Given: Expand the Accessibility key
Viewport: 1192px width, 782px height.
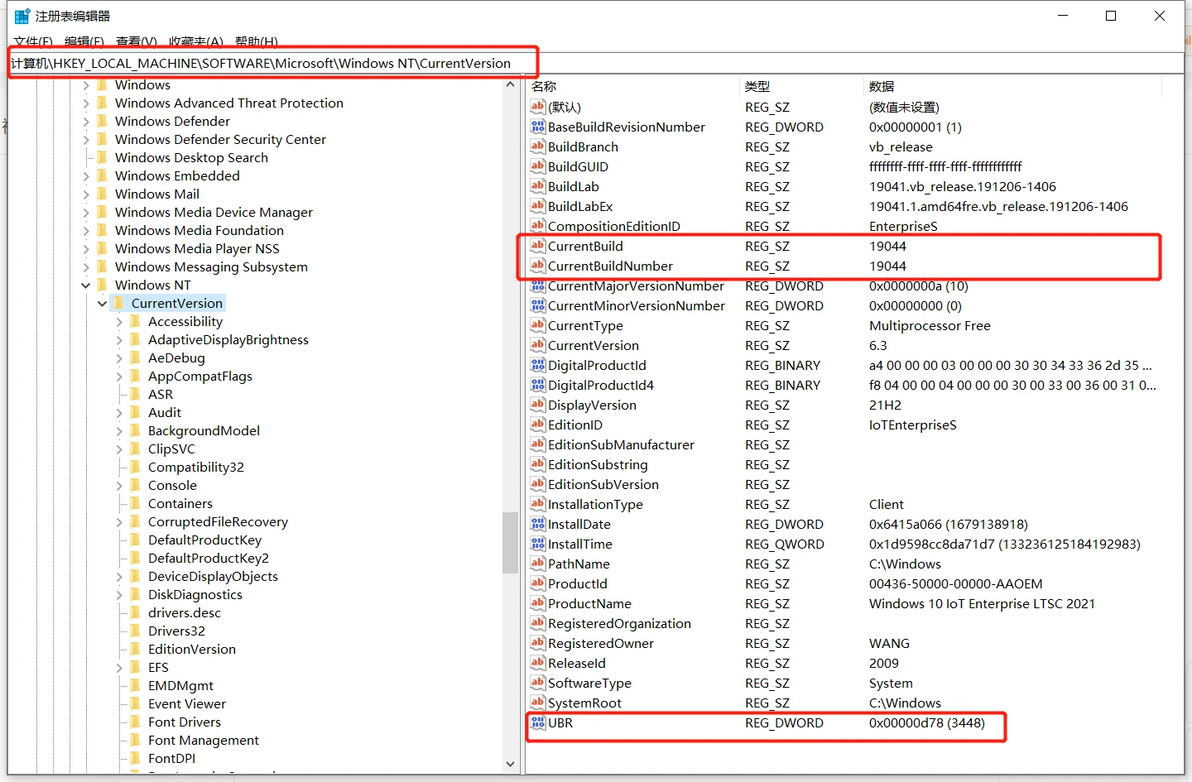Looking at the screenshot, I should [x=119, y=321].
